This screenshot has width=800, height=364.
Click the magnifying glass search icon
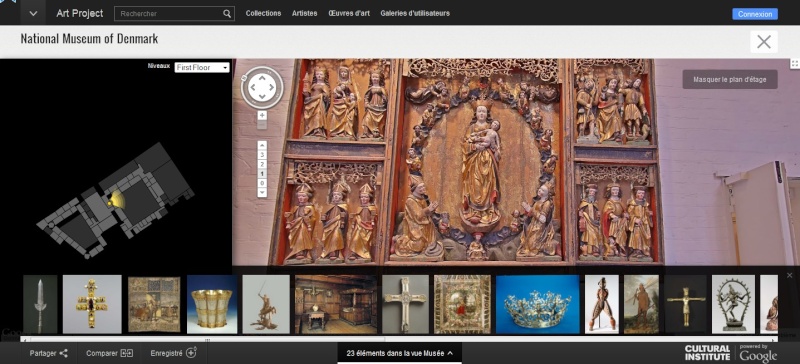228,14
